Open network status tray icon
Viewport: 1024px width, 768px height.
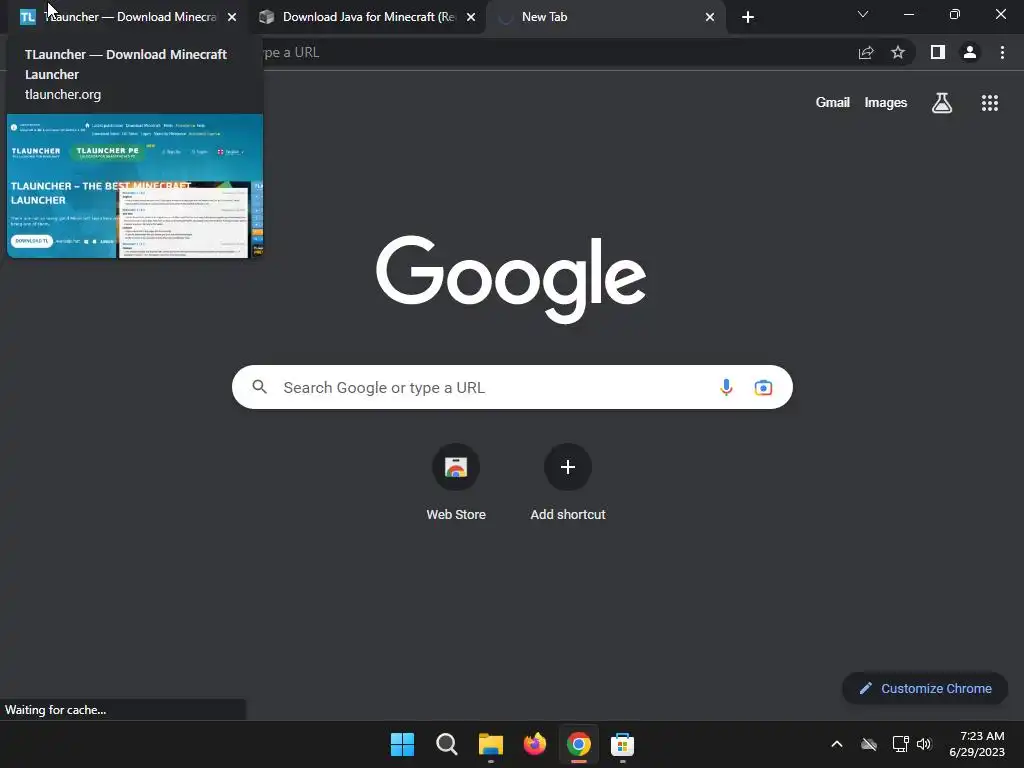click(900, 744)
